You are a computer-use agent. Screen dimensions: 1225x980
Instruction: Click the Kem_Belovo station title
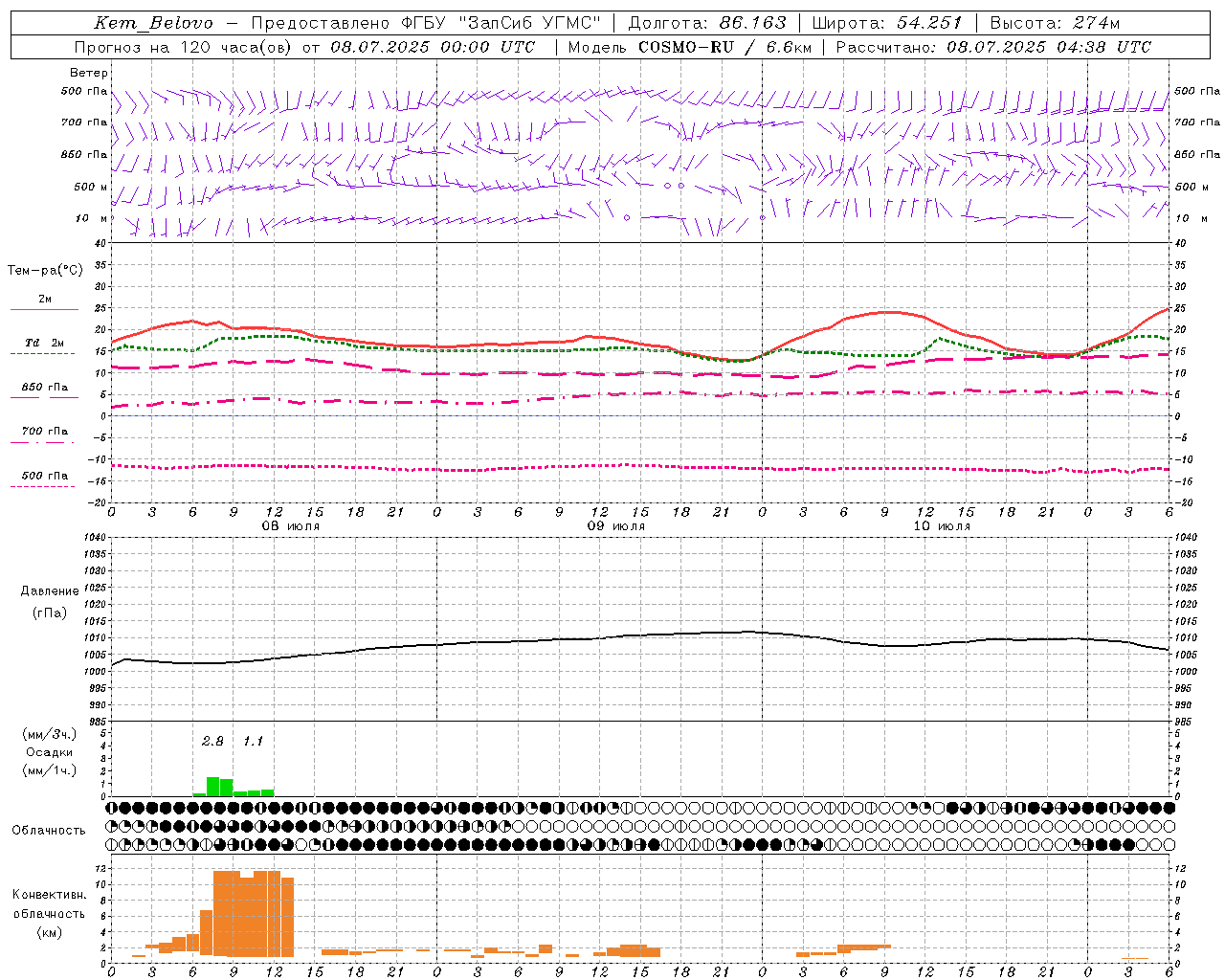(153, 23)
